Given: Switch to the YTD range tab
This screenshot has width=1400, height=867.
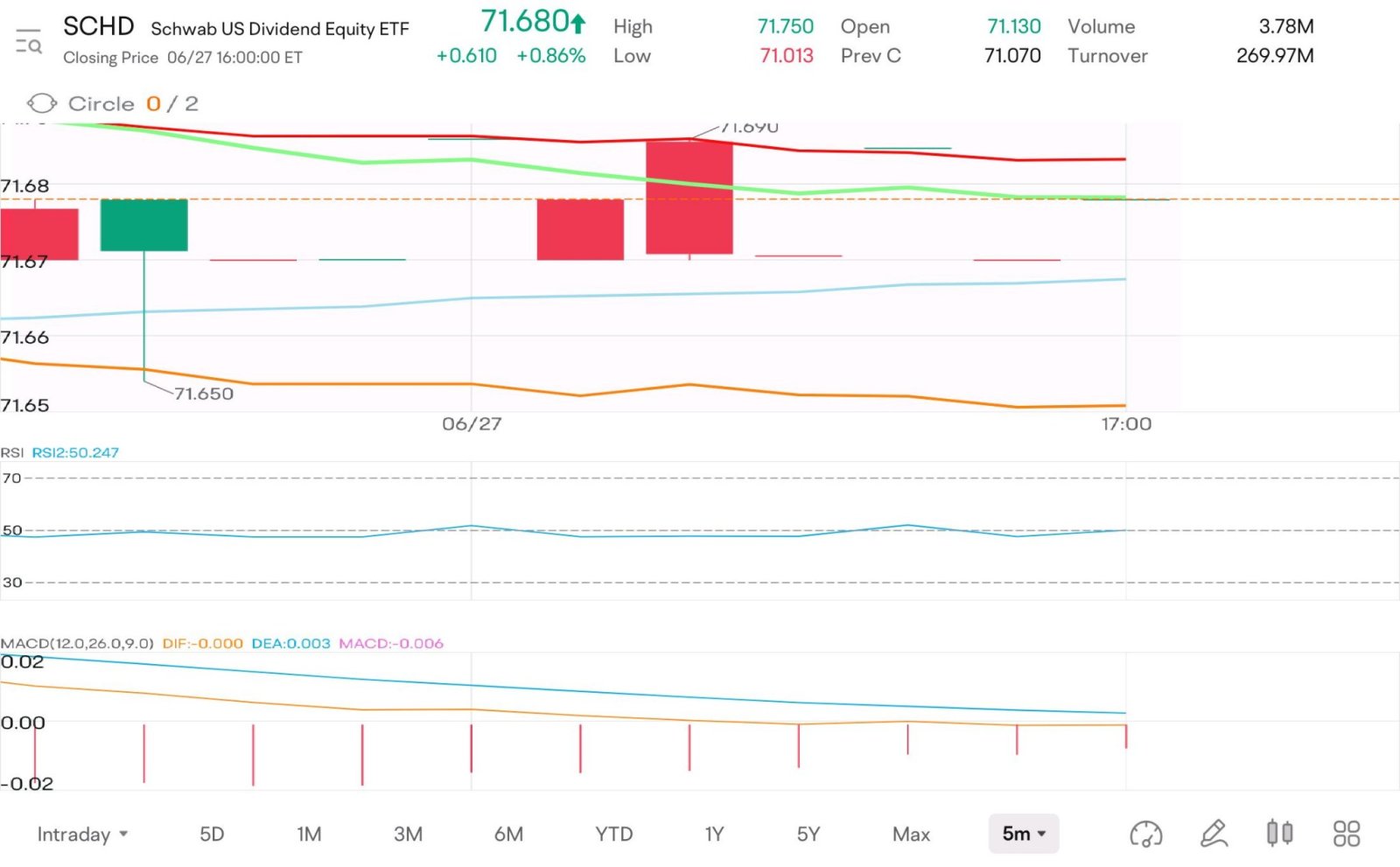Looking at the screenshot, I should tap(613, 835).
